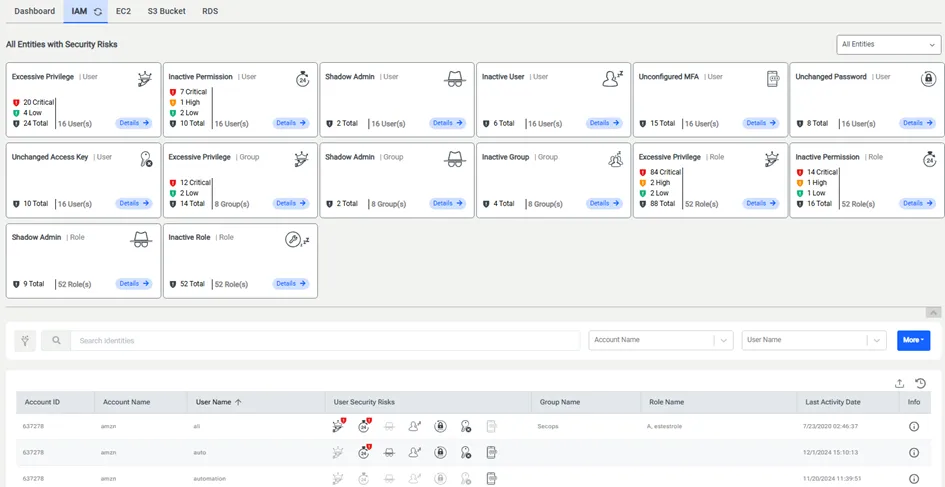The width and height of the screenshot is (945, 487).
Task: Click group name Secops in ali row
Action: (548, 426)
